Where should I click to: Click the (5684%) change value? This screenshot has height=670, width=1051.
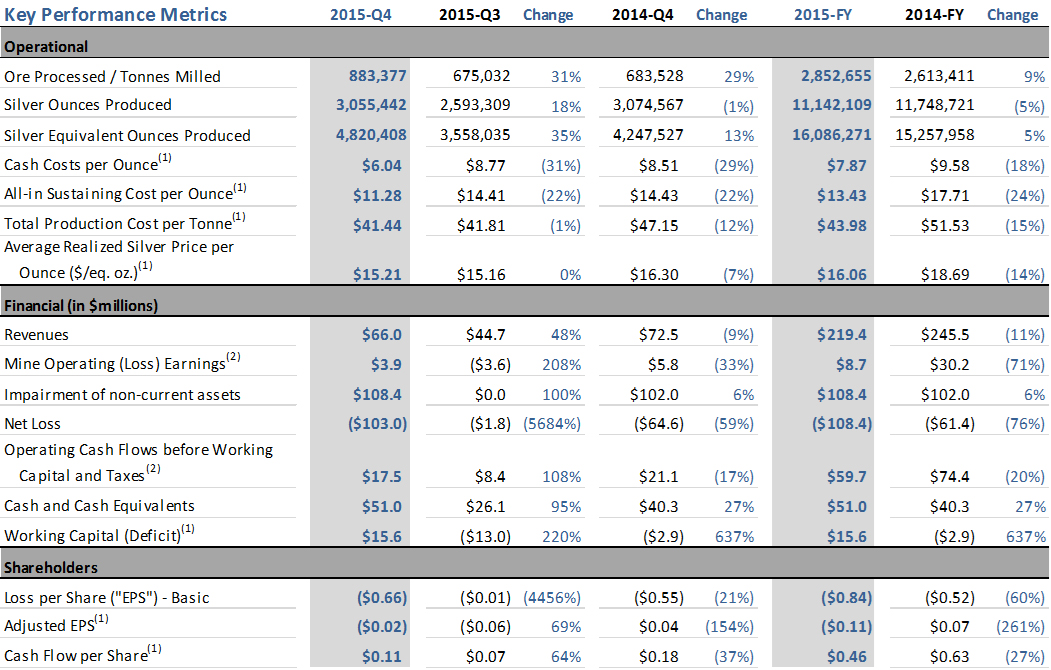pyautogui.click(x=552, y=423)
